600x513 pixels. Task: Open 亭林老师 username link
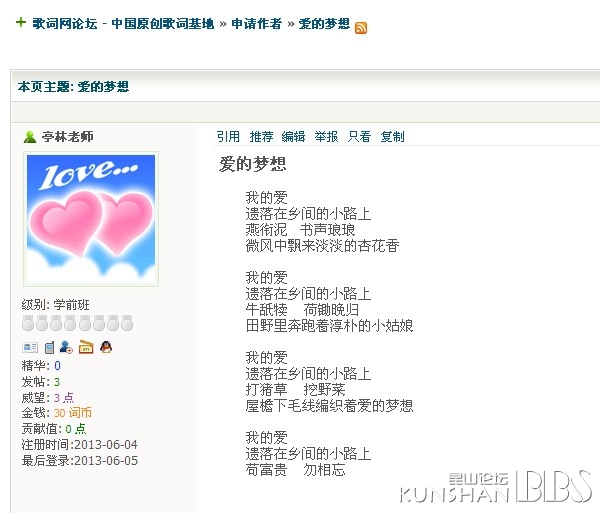[x=68, y=137]
